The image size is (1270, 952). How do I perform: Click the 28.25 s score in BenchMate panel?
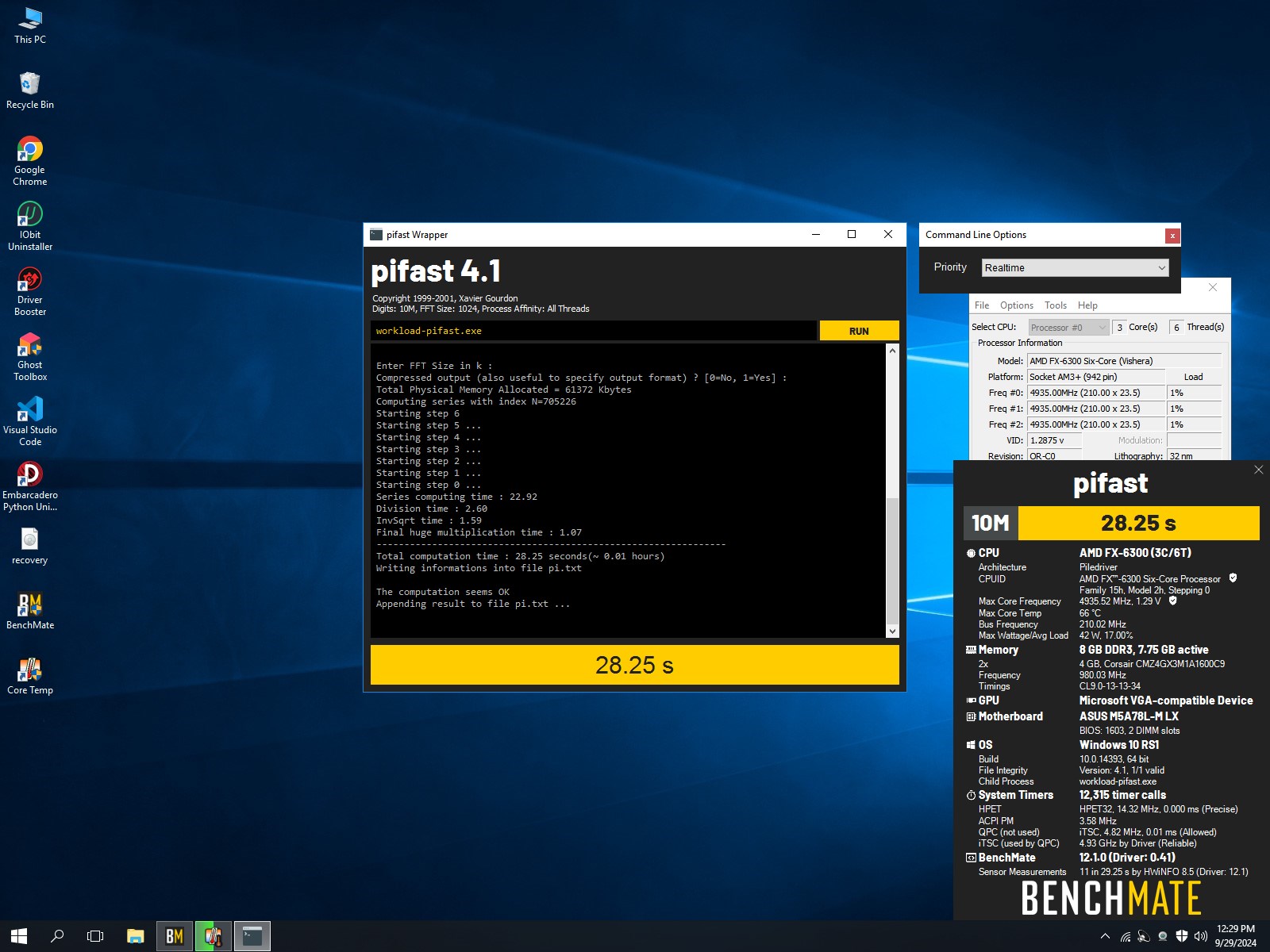tap(1138, 523)
